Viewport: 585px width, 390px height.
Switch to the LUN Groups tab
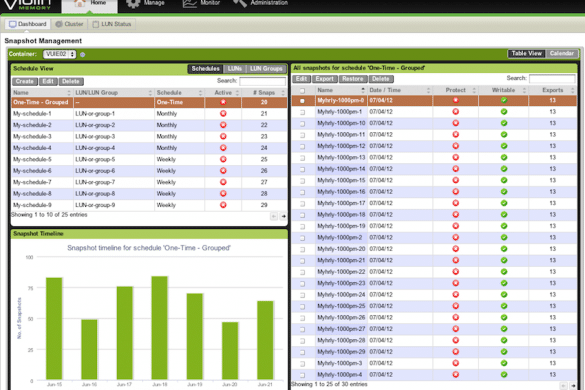tap(266, 69)
